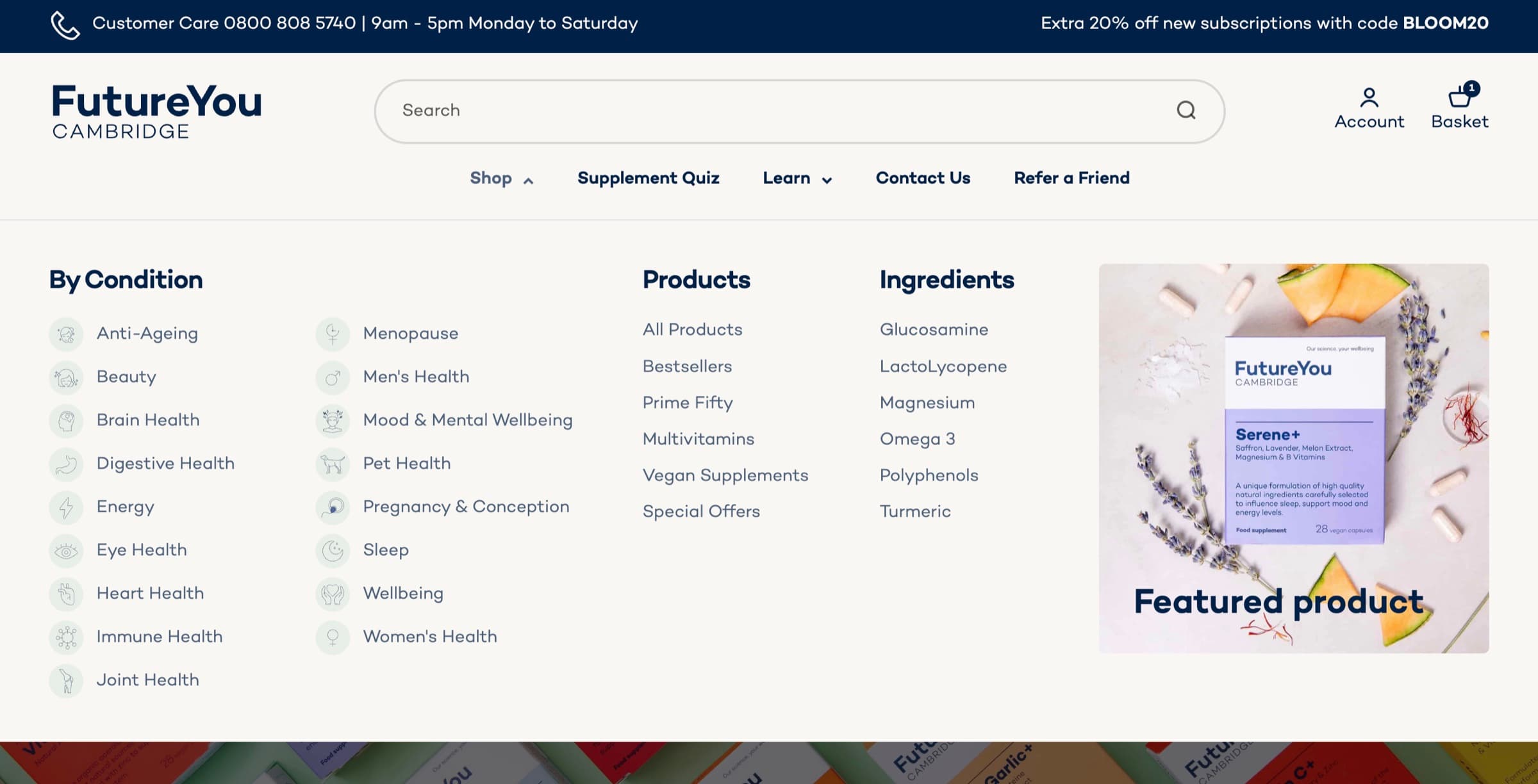
Task: Open the Basket icon with item badge
Action: click(x=1463, y=95)
